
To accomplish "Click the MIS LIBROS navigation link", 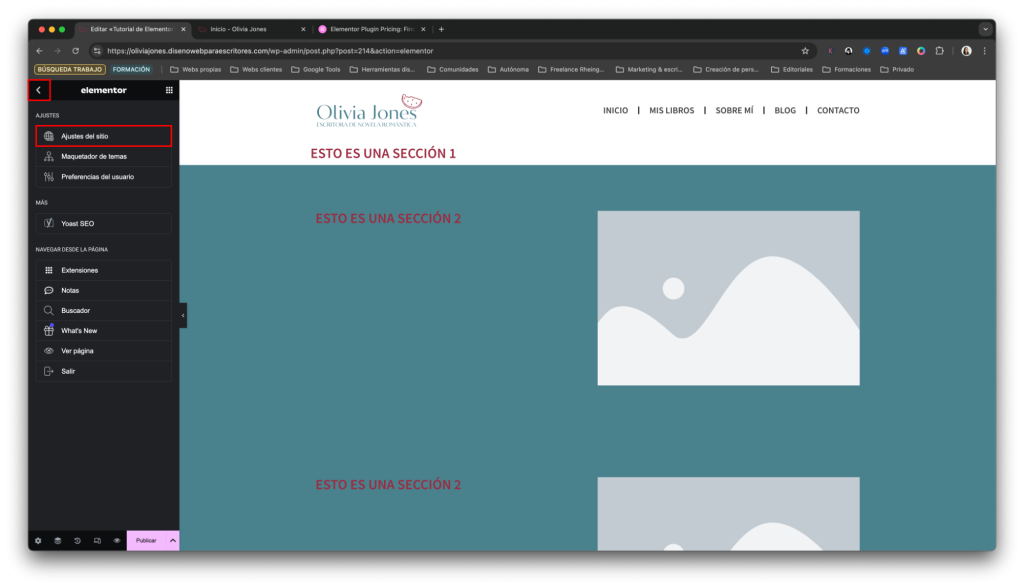I will [671, 110].
